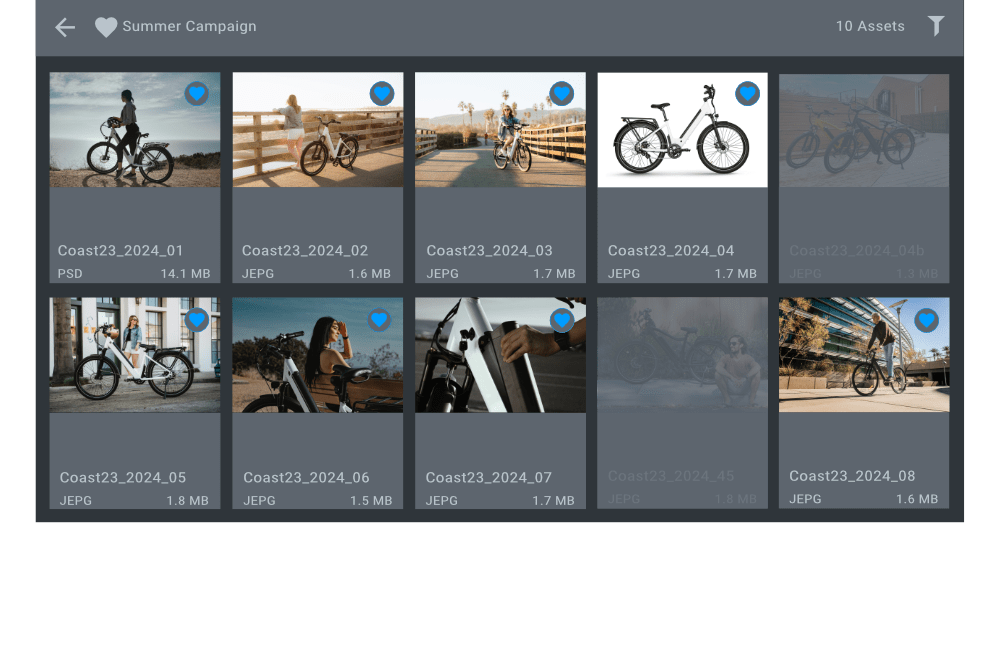Toggle favorite heart on Coast23_2024_02
1000x667 pixels.
(381, 94)
